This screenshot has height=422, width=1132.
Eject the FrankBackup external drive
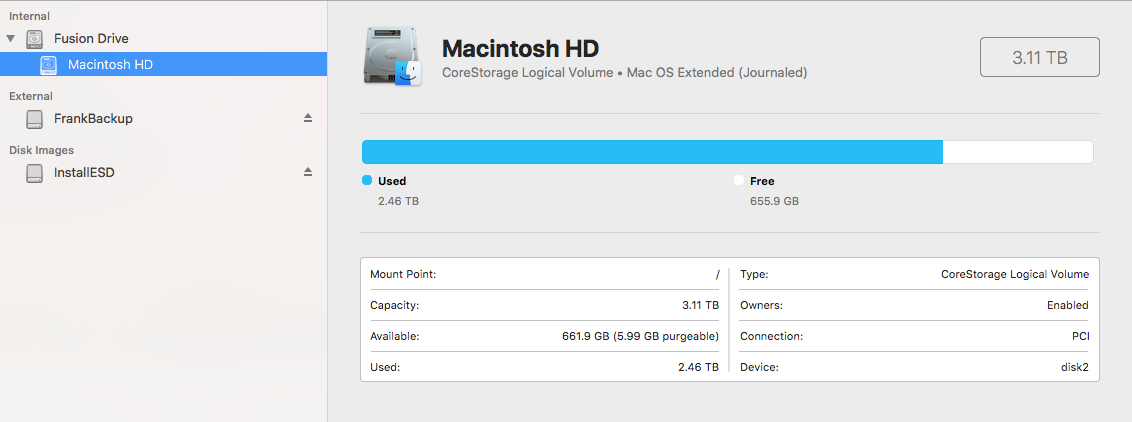pyautogui.click(x=308, y=118)
